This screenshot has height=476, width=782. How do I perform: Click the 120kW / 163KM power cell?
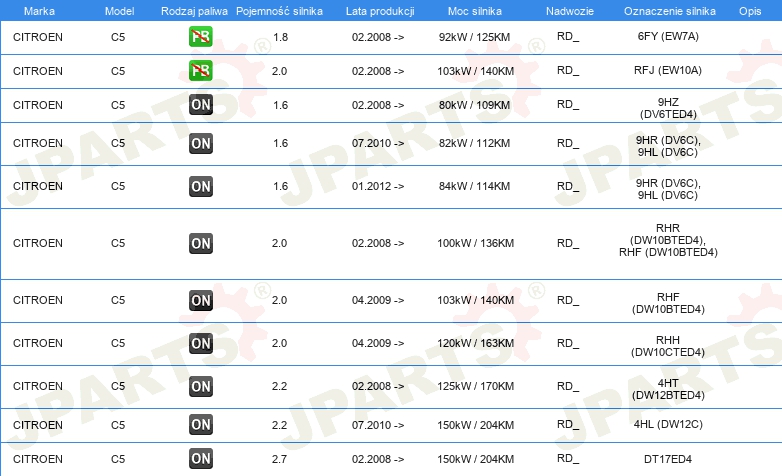click(x=476, y=343)
